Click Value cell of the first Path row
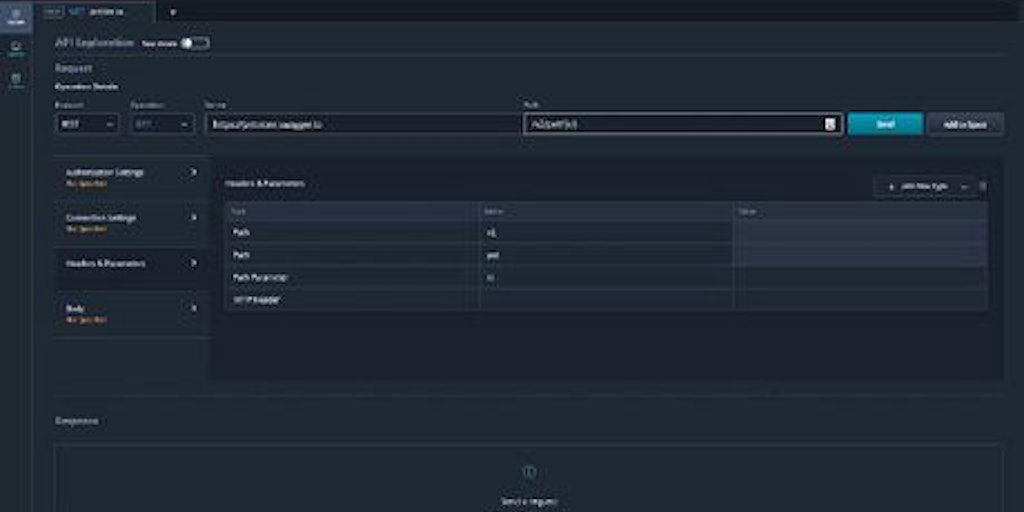 [x=861, y=232]
